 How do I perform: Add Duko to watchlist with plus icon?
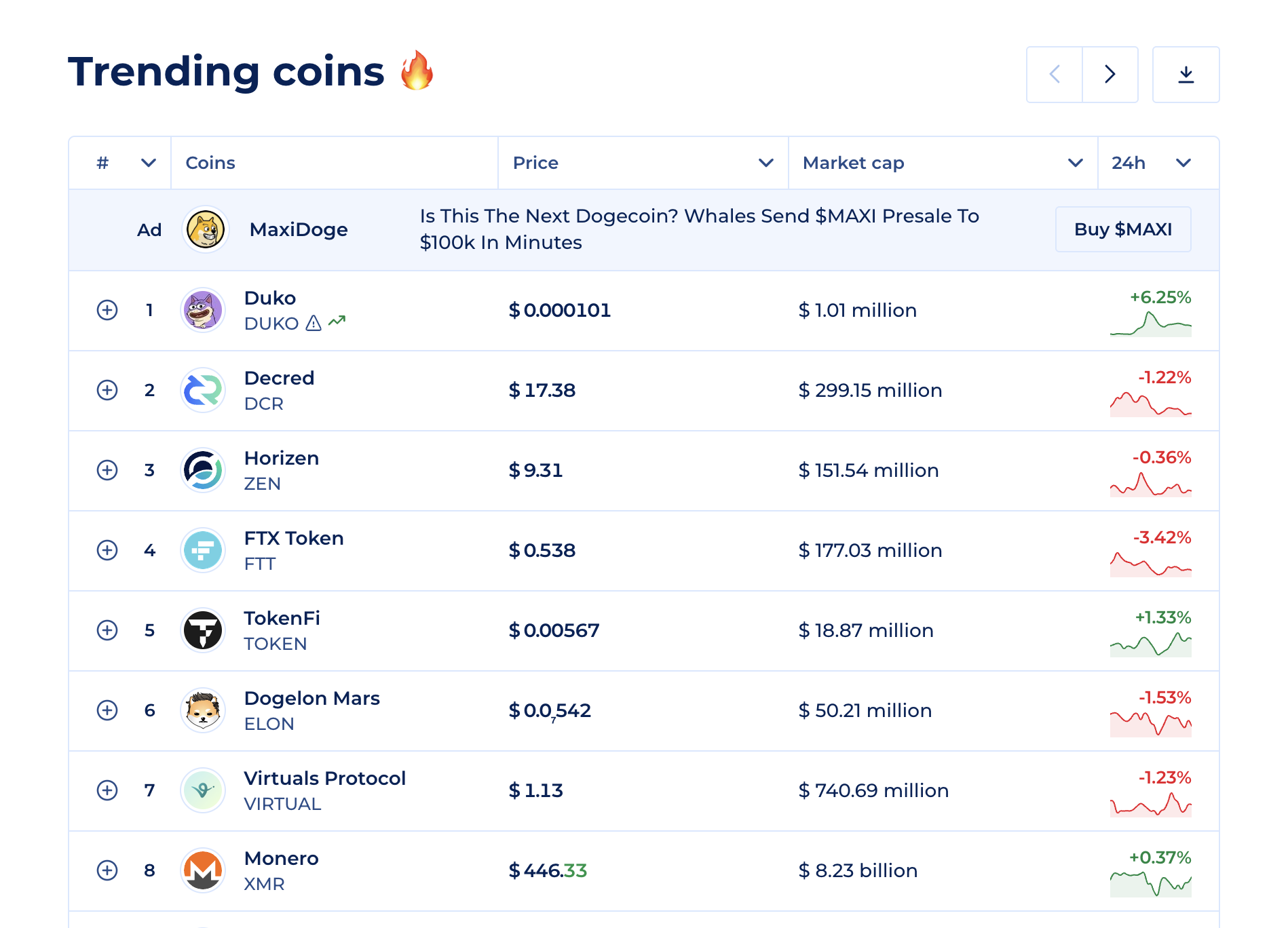click(x=107, y=310)
